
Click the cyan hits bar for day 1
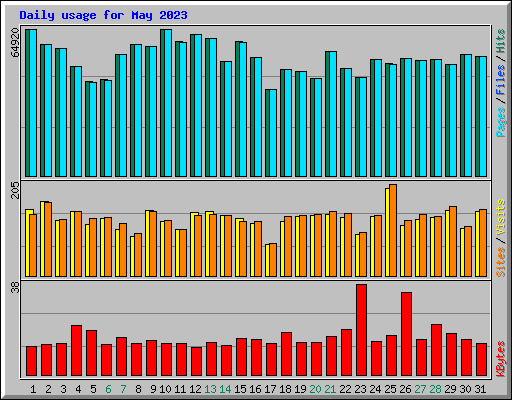pos(33,103)
